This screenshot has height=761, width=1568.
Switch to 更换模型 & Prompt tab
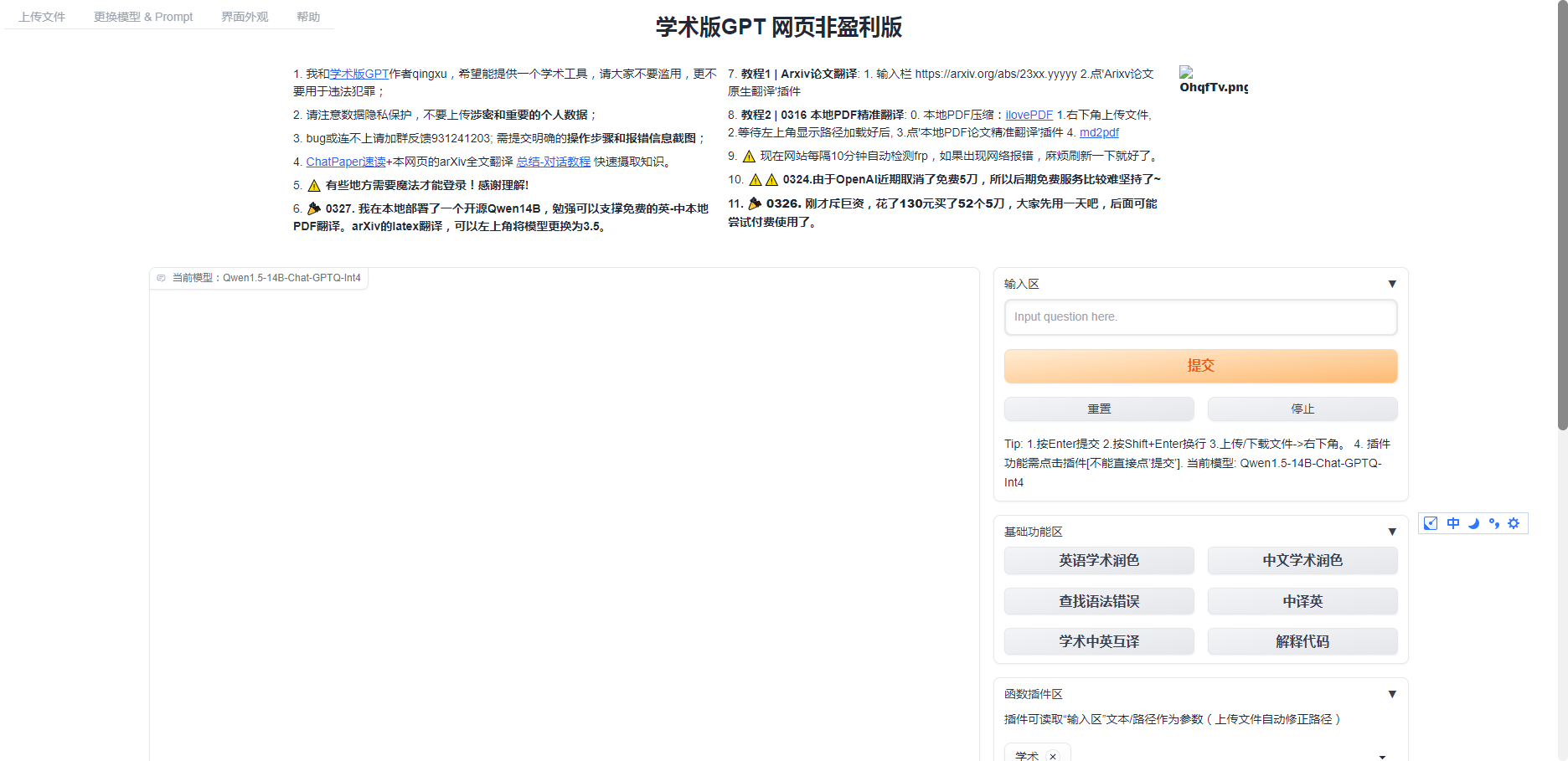pyautogui.click(x=143, y=17)
